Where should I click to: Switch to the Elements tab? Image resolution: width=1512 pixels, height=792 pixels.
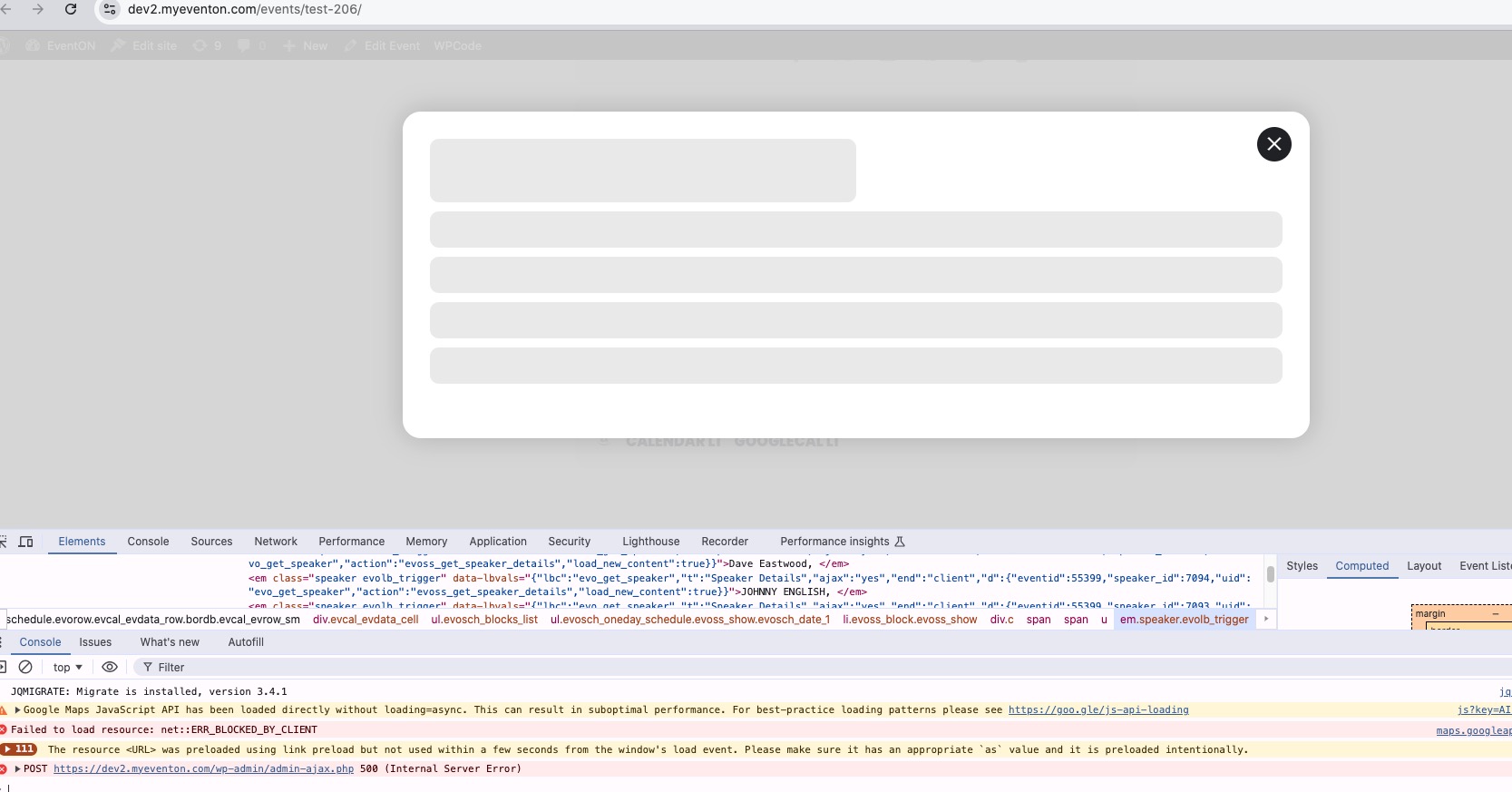pos(82,542)
